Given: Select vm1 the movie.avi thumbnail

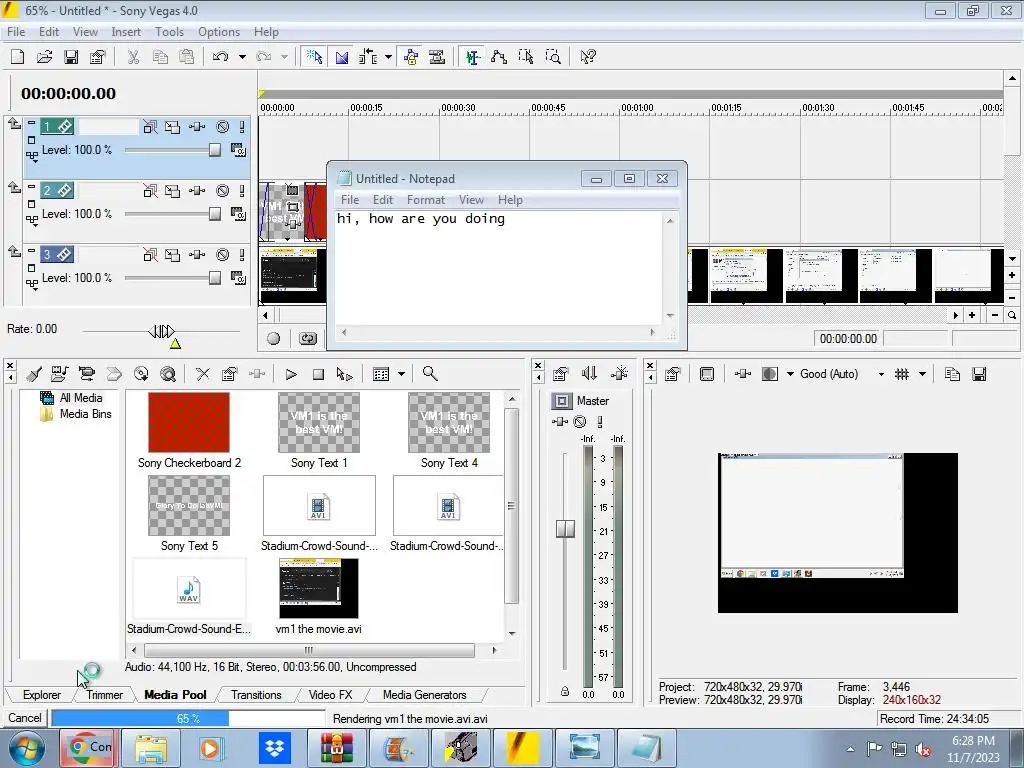Looking at the screenshot, I should [x=319, y=588].
